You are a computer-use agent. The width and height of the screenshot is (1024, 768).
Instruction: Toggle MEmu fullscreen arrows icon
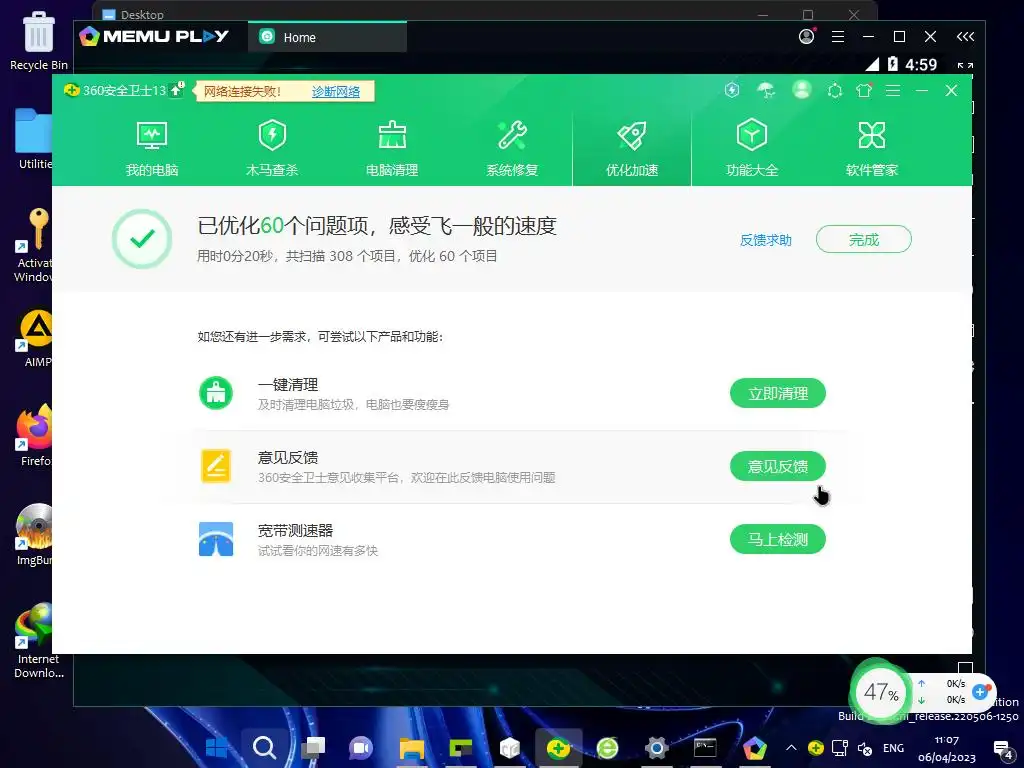tap(965, 65)
